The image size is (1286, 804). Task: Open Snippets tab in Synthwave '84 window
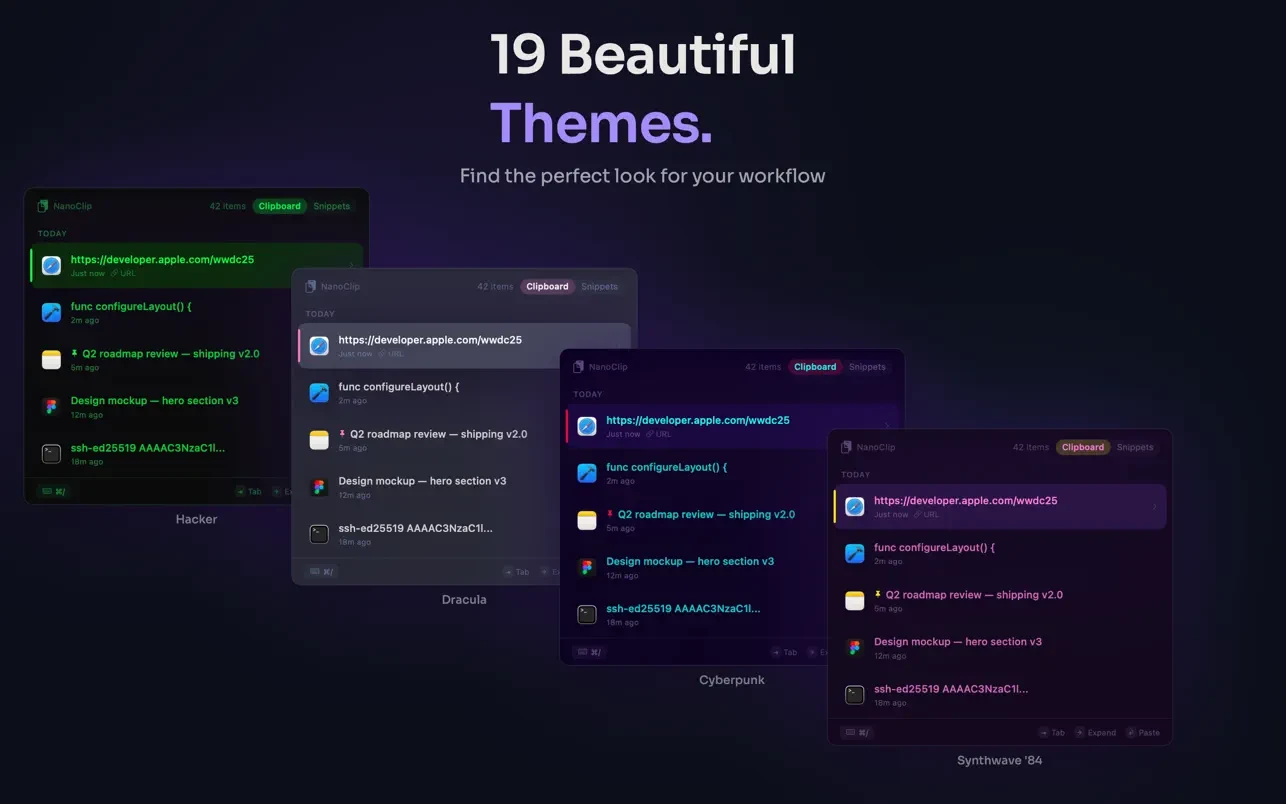[x=1136, y=447]
